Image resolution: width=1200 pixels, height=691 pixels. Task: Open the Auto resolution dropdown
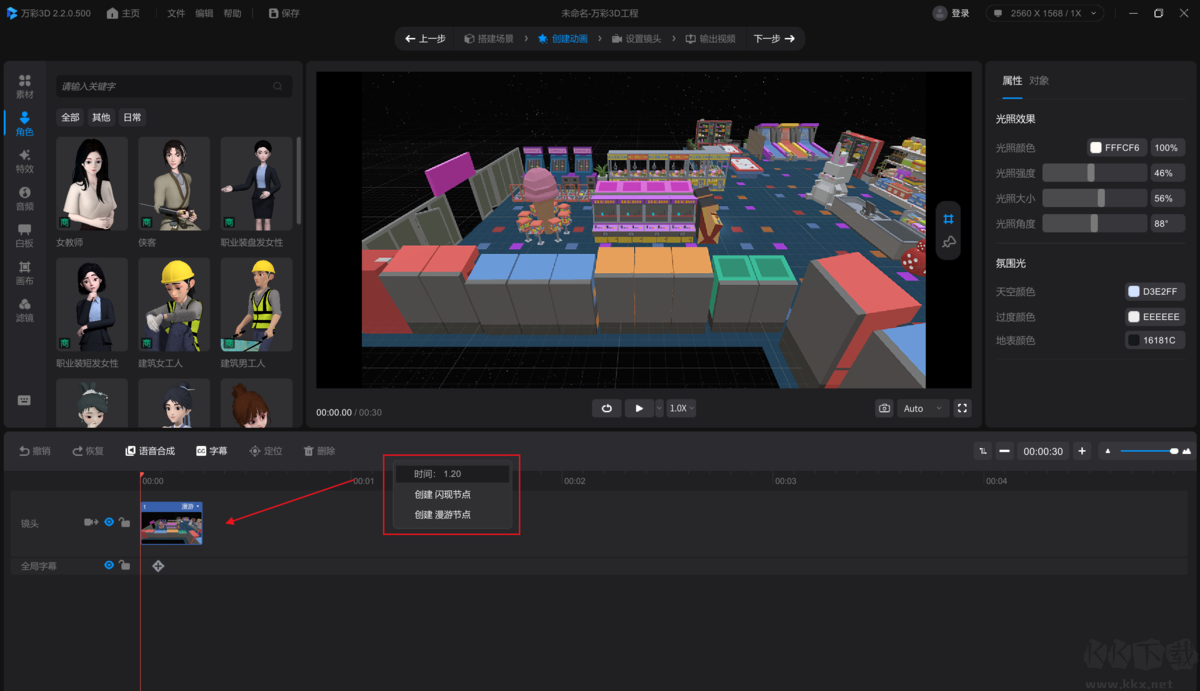923,408
